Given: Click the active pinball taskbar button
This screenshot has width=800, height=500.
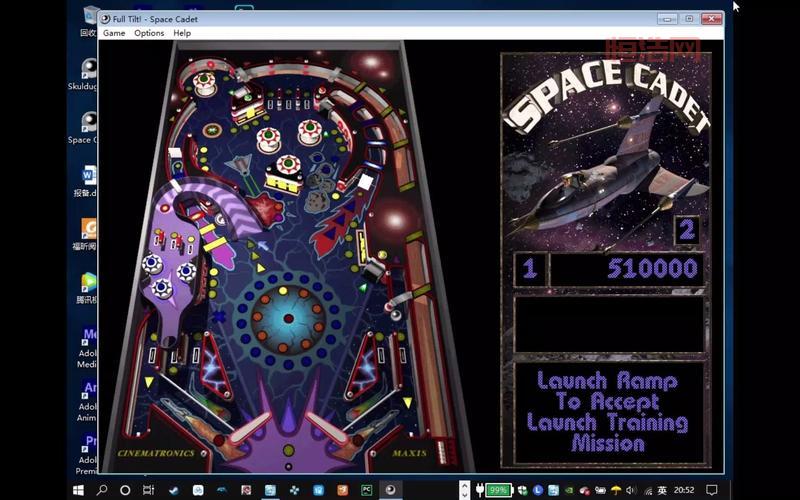Looking at the screenshot, I should click(x=390, y=490).
